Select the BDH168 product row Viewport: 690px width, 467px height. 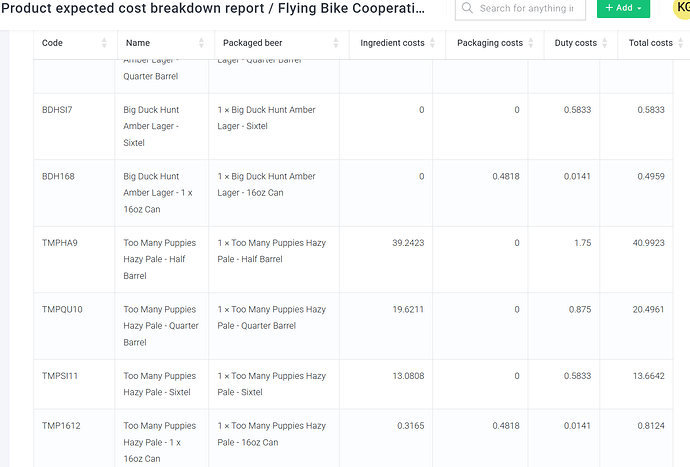(353, 193)
